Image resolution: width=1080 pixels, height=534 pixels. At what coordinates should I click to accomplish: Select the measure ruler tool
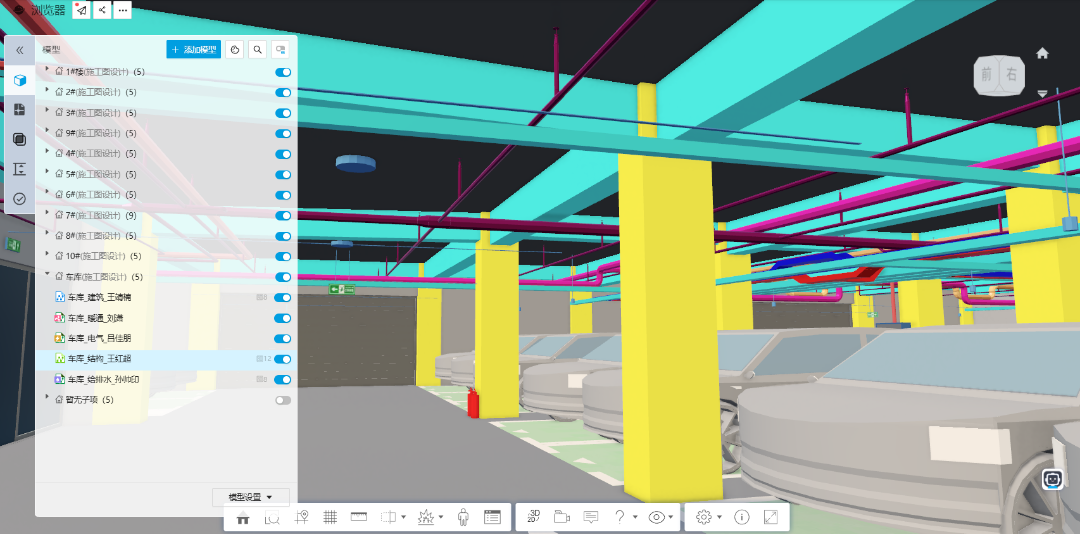[359, 517]
